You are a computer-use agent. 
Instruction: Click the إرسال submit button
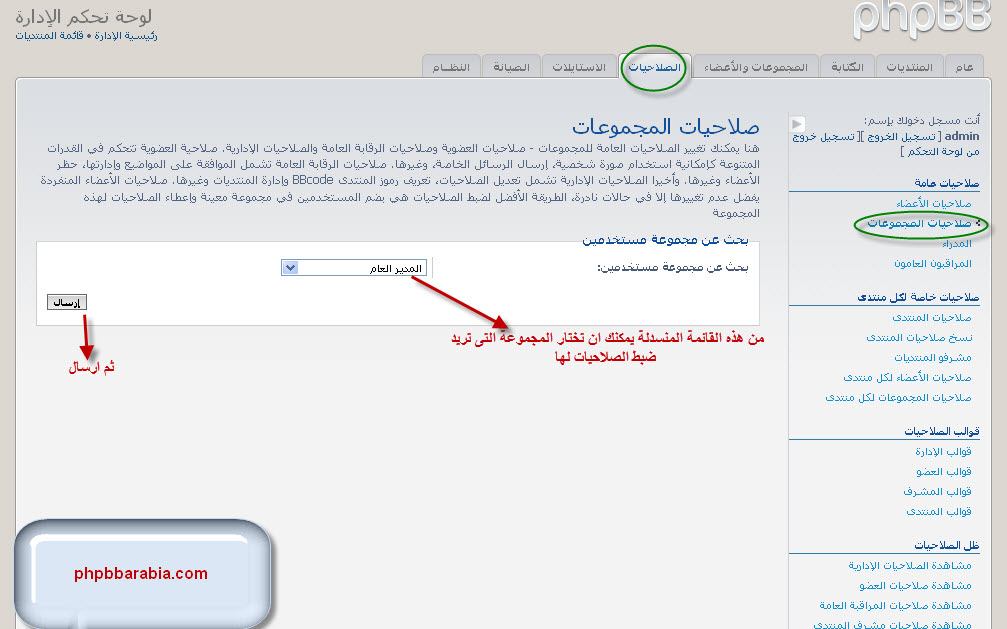[67, 302]
